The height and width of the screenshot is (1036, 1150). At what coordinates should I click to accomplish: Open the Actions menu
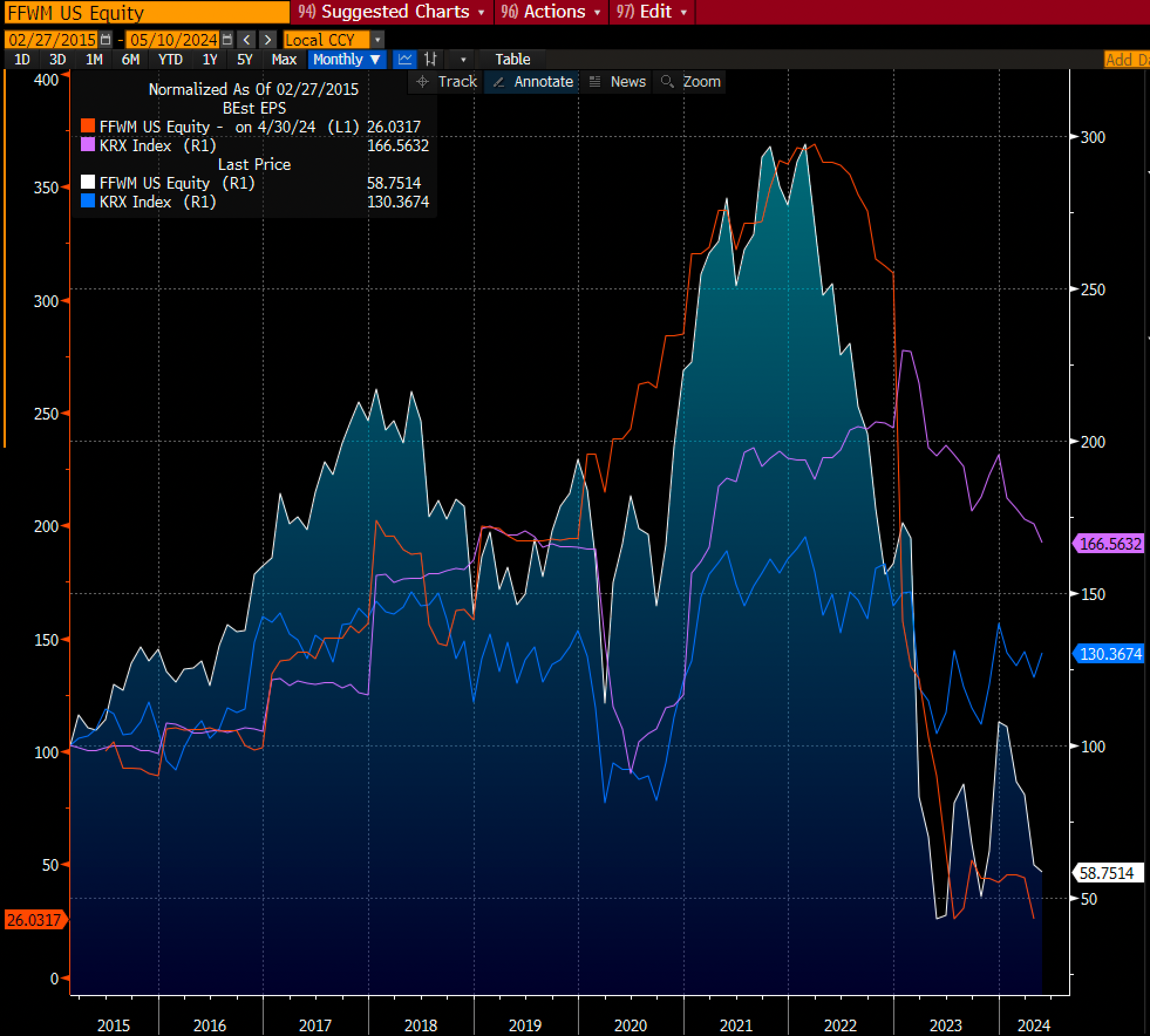[553, 12]
